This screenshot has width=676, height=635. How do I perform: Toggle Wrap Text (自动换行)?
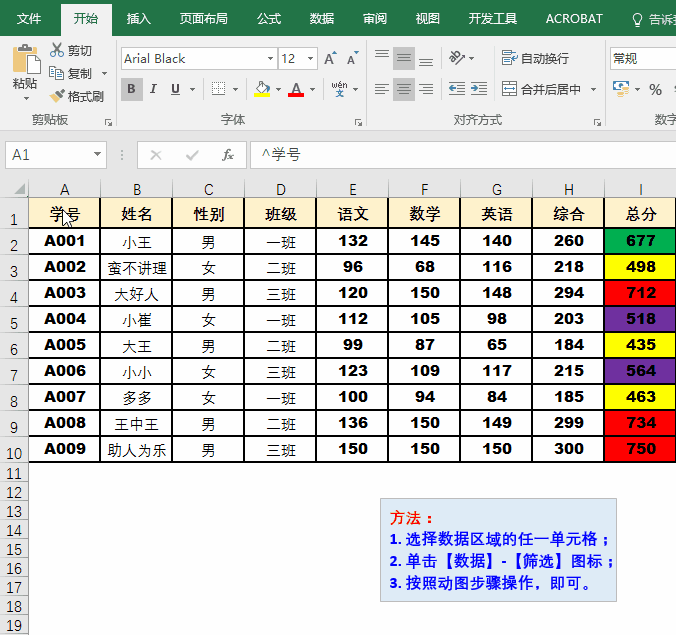[x=535, y=59]
